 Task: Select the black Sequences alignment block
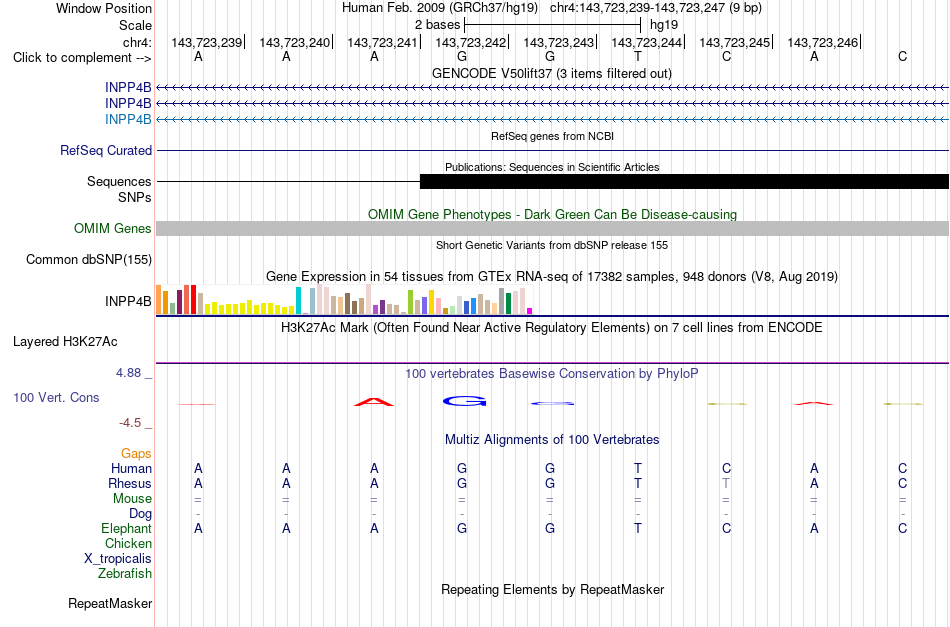684,181
